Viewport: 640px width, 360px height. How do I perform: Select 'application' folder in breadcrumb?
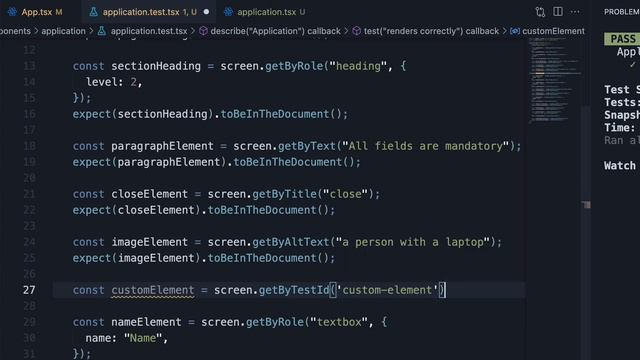[63, 31]
